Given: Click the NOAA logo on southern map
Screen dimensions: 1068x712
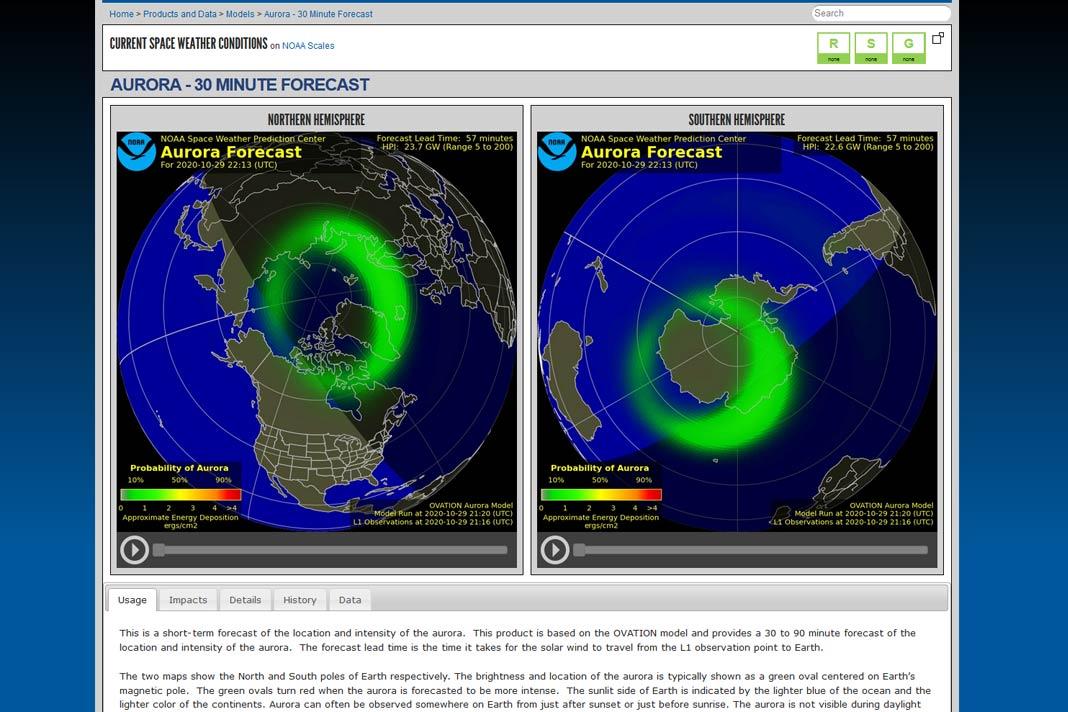Looking at the screenshot, I should point(556,151).
